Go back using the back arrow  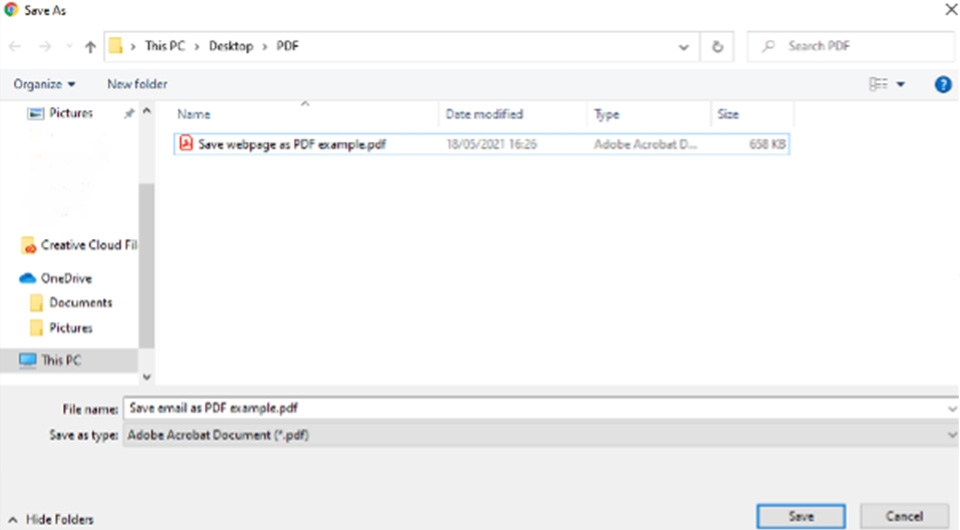click(15, 47)
